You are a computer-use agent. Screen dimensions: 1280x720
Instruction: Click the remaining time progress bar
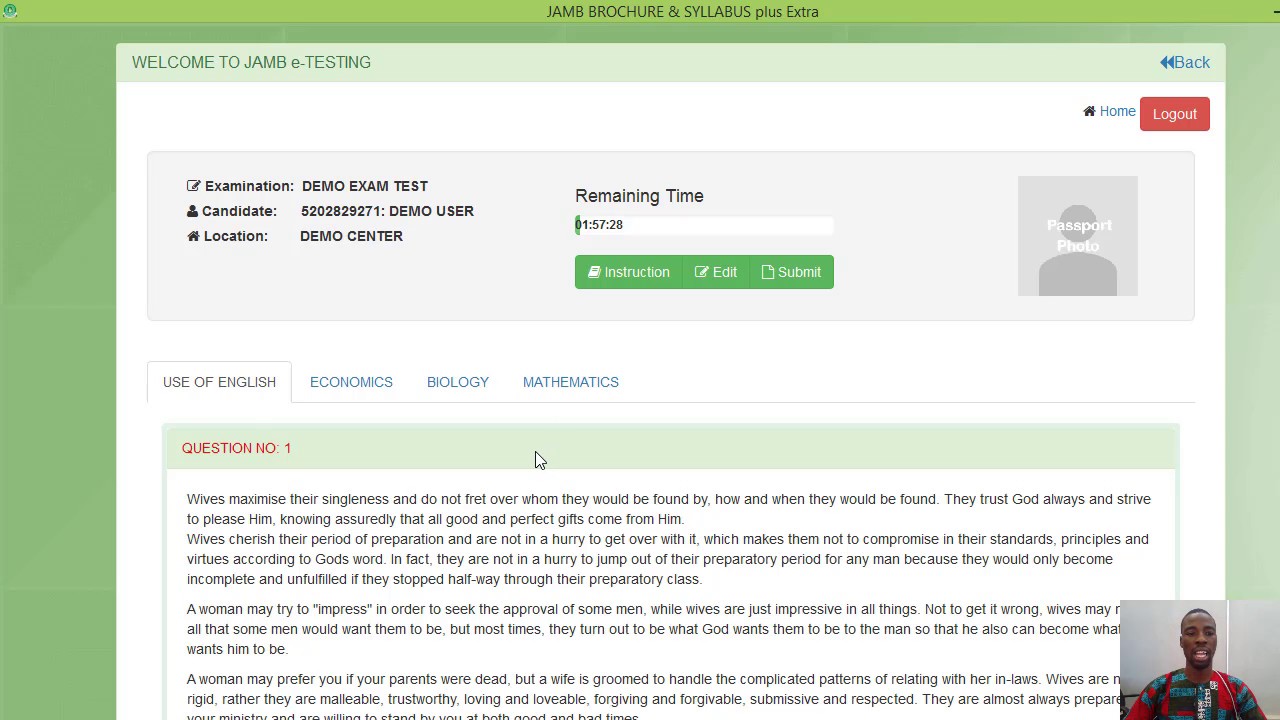(704, 225)
